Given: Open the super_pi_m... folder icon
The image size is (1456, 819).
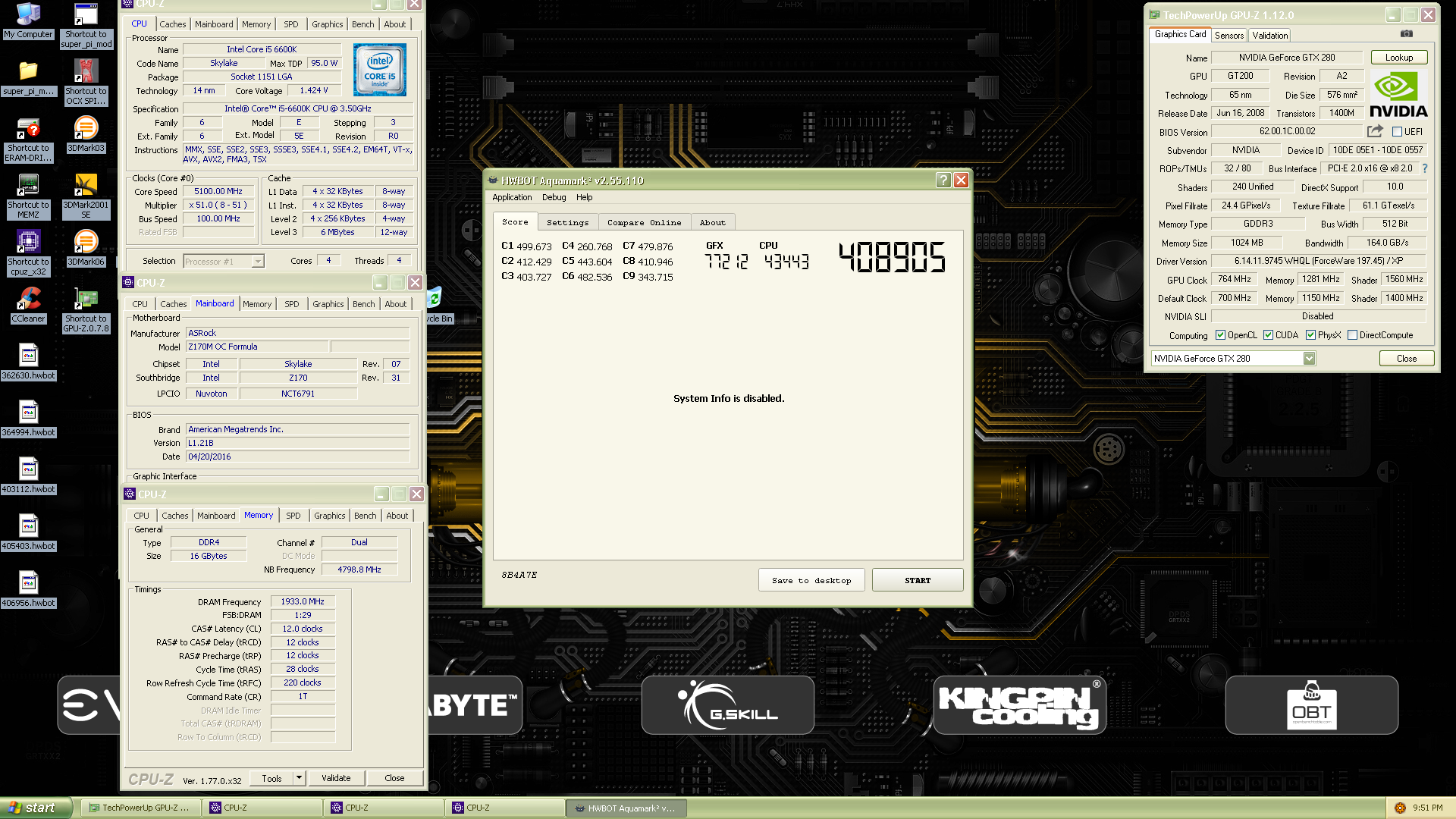Looking at the screenshot, I should [x=28, y=77].
